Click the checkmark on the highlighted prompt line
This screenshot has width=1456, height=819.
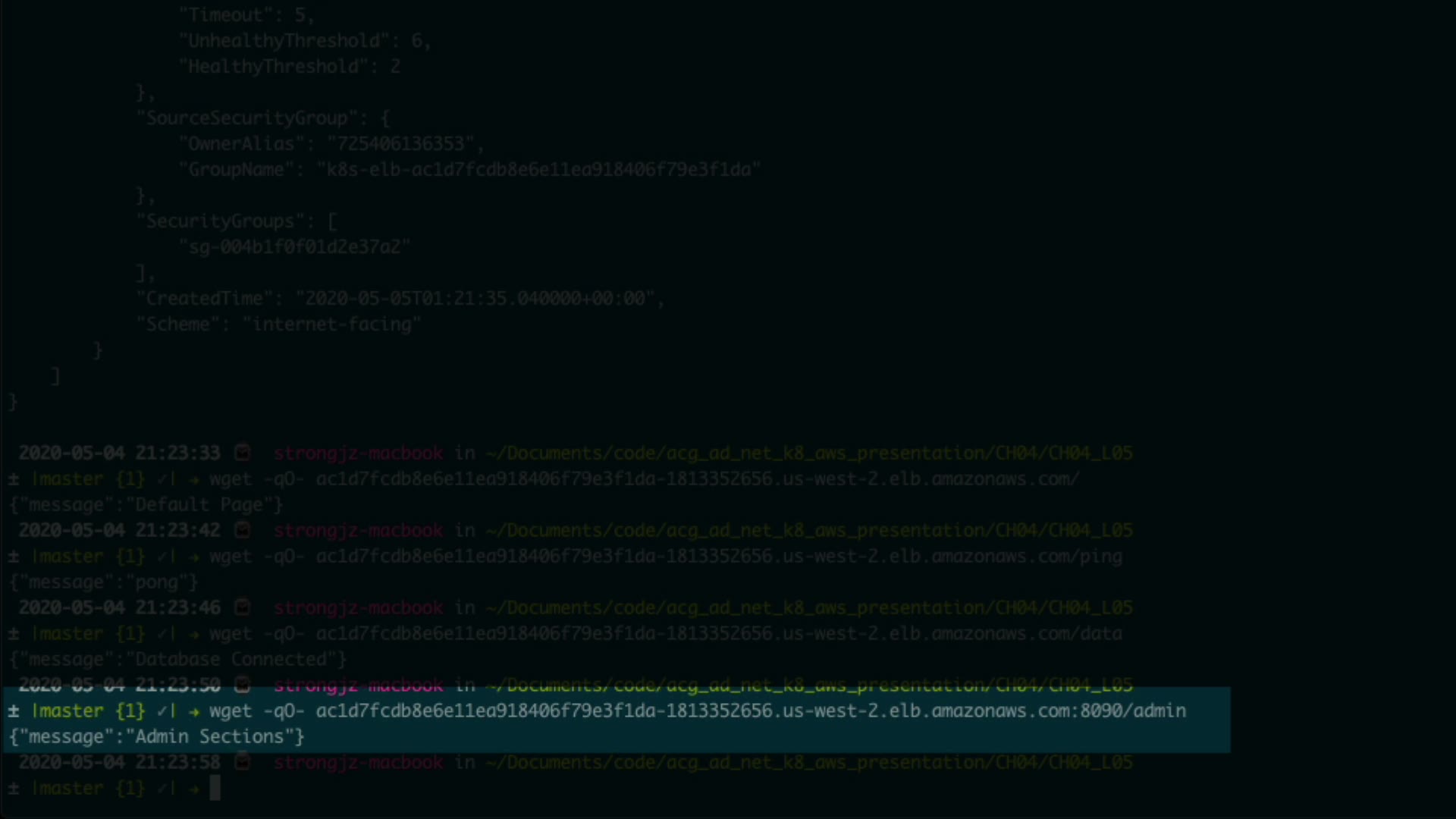click(x=162, y=711)
